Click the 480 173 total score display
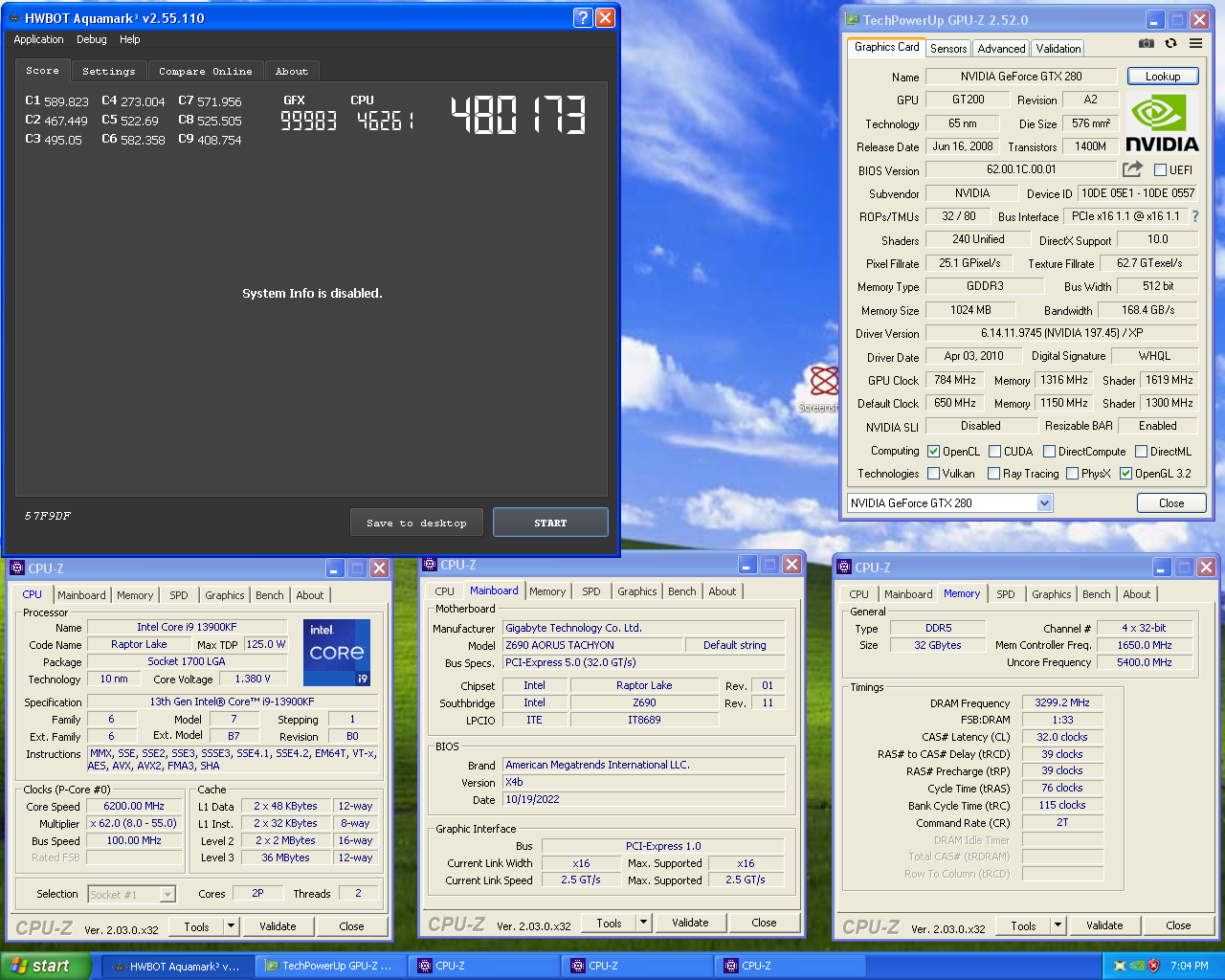The width and height of the screenshot is (1225, 980). tap(518, 115)
